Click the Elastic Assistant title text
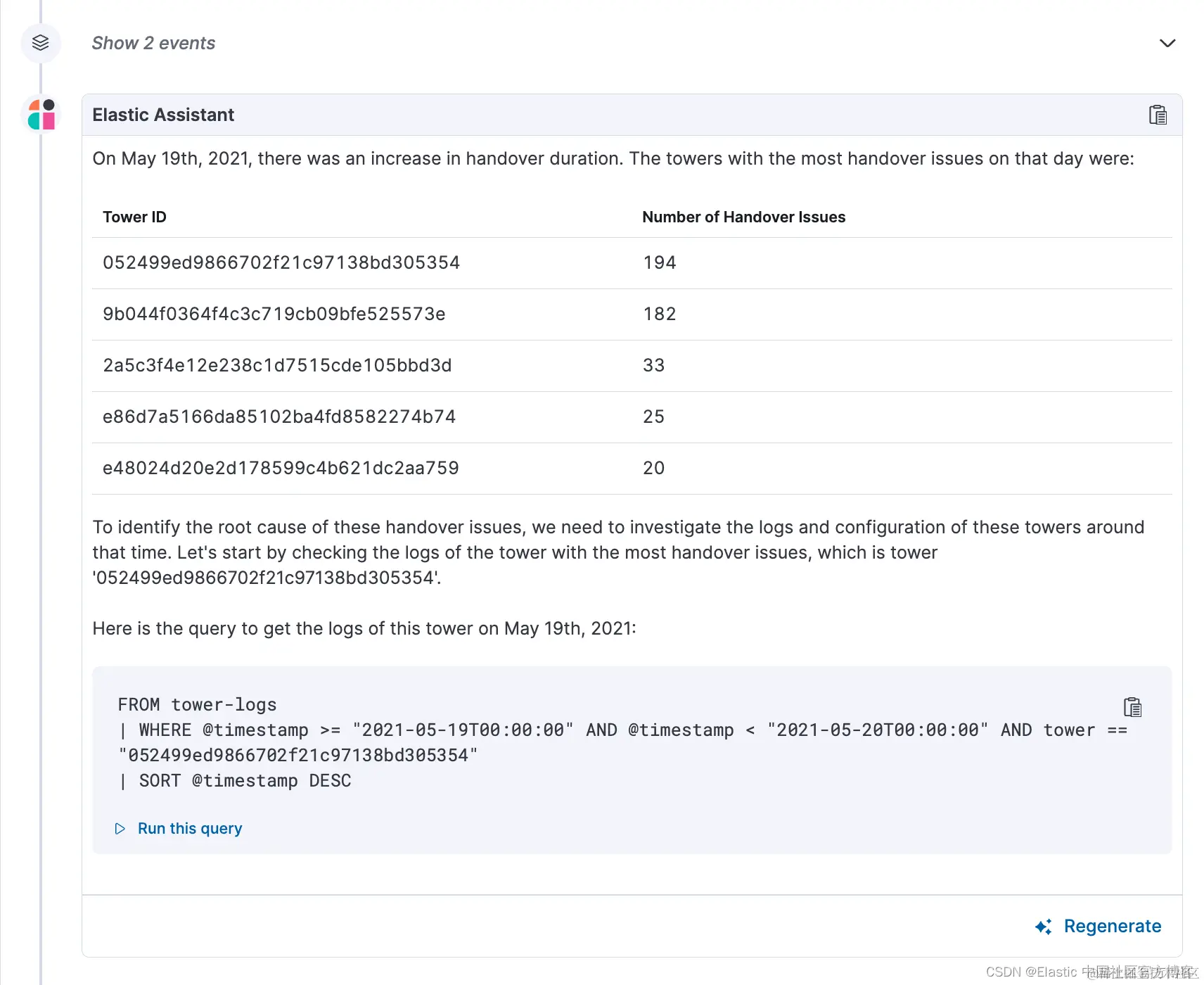 tap(163, 115)
